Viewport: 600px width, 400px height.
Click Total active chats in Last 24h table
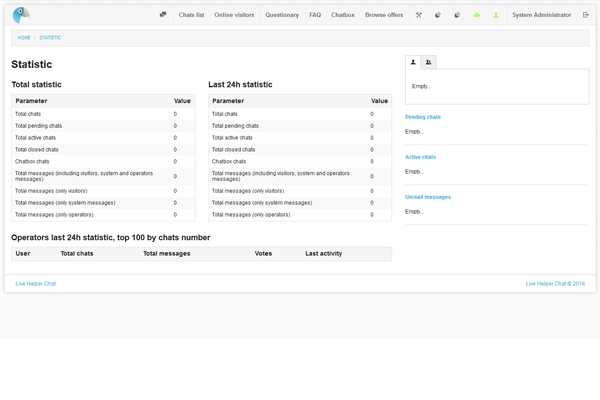[x=300, y=138]
